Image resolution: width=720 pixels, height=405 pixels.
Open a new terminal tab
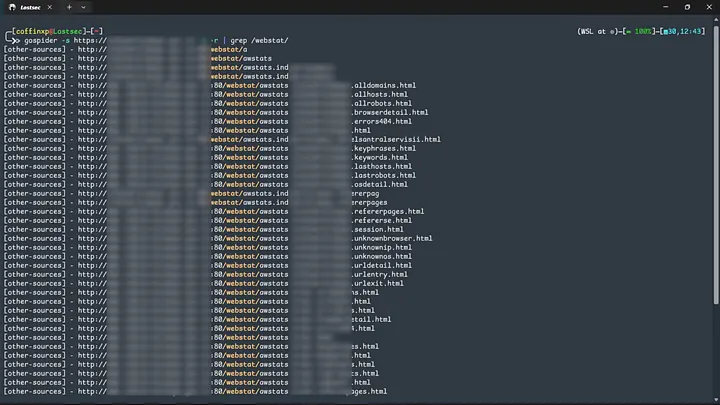click(x=69, y=7)
